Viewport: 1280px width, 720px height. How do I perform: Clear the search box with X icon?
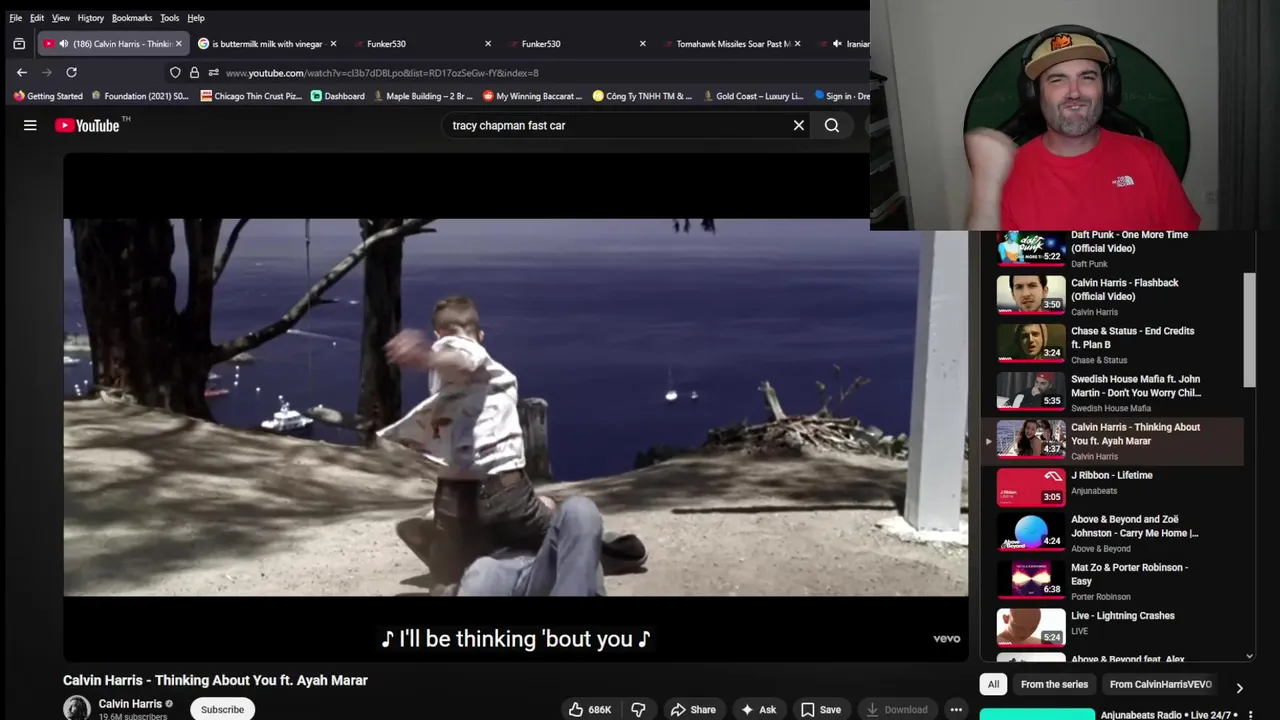pyautogui.click(x=799, y=125)
